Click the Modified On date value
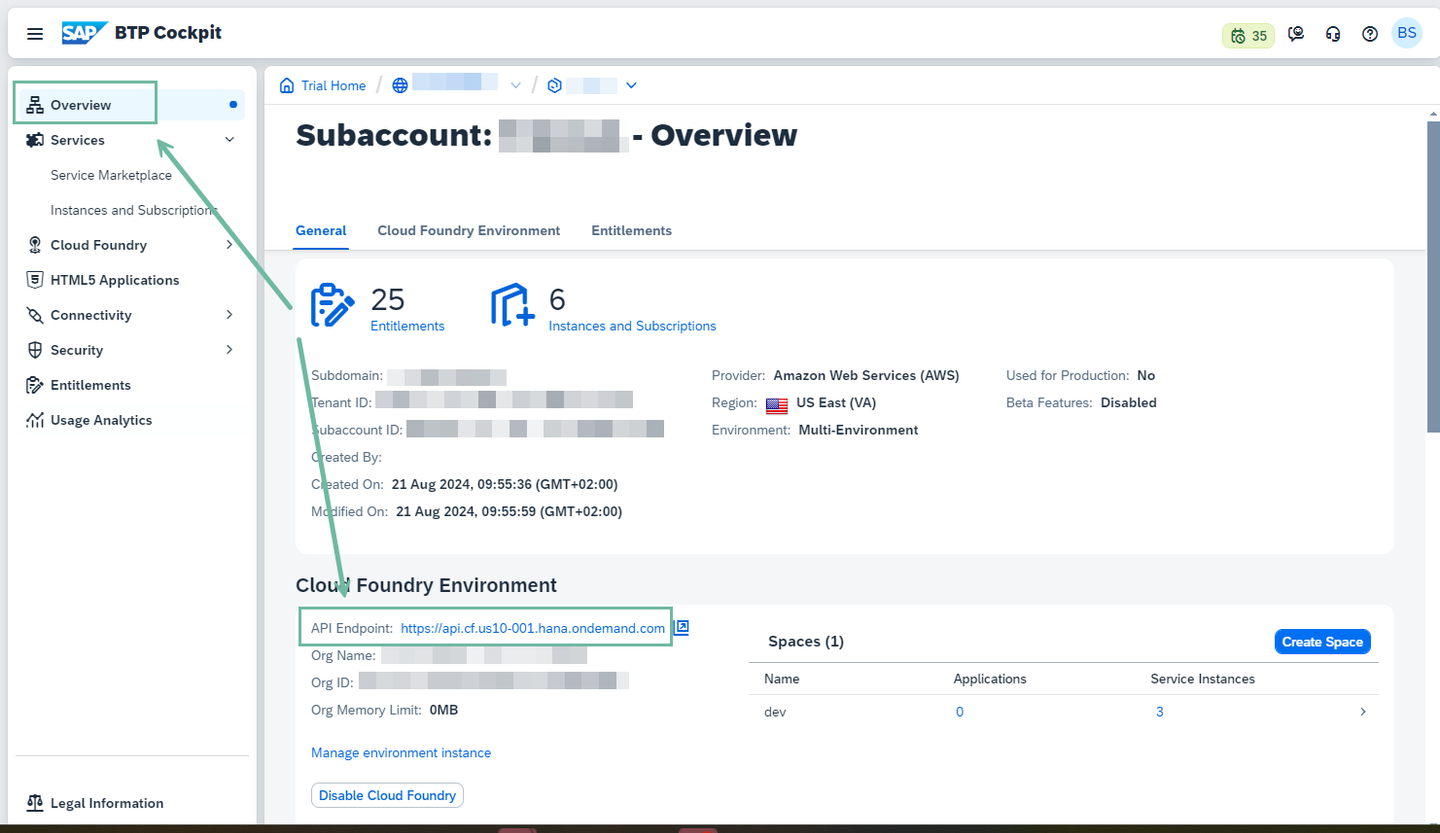 (509, 511)
